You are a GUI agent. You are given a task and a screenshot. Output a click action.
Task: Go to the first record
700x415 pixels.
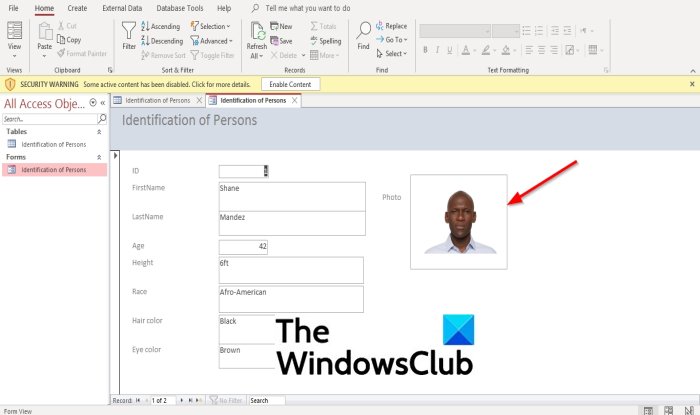tap(138, 400)
